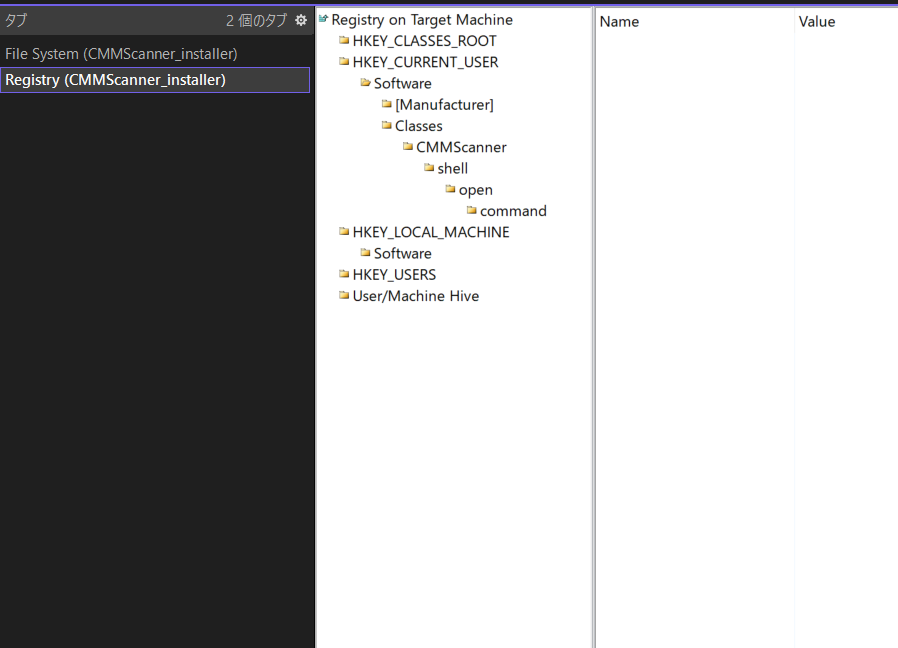Select the Registry on Target Machine label

point(422,20)
